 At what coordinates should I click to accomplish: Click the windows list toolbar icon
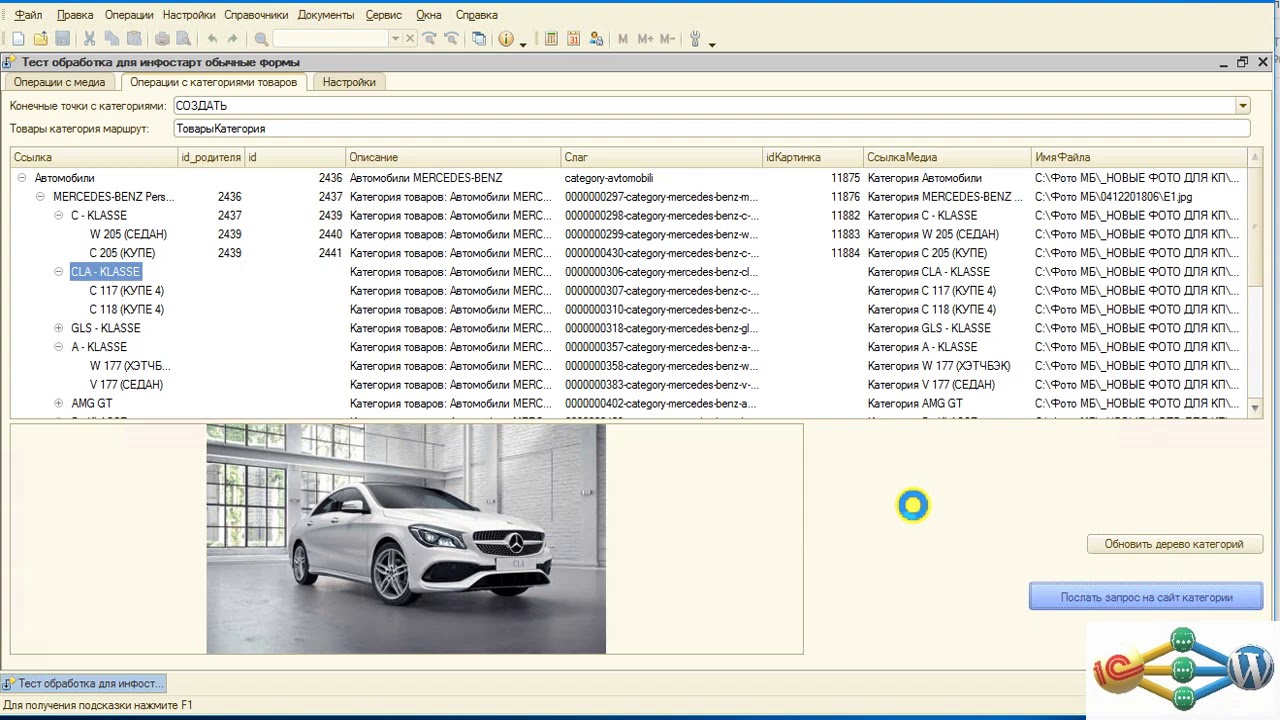(479, 39)
